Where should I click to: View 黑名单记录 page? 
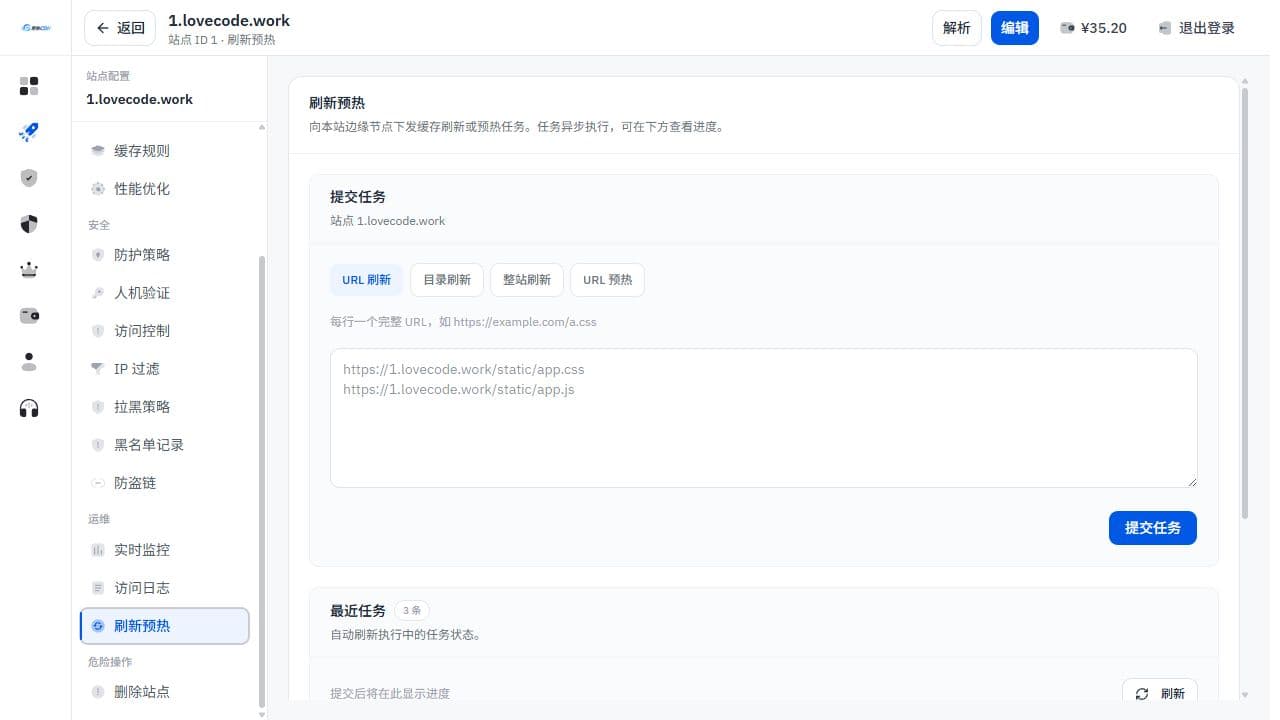[165, 445]
